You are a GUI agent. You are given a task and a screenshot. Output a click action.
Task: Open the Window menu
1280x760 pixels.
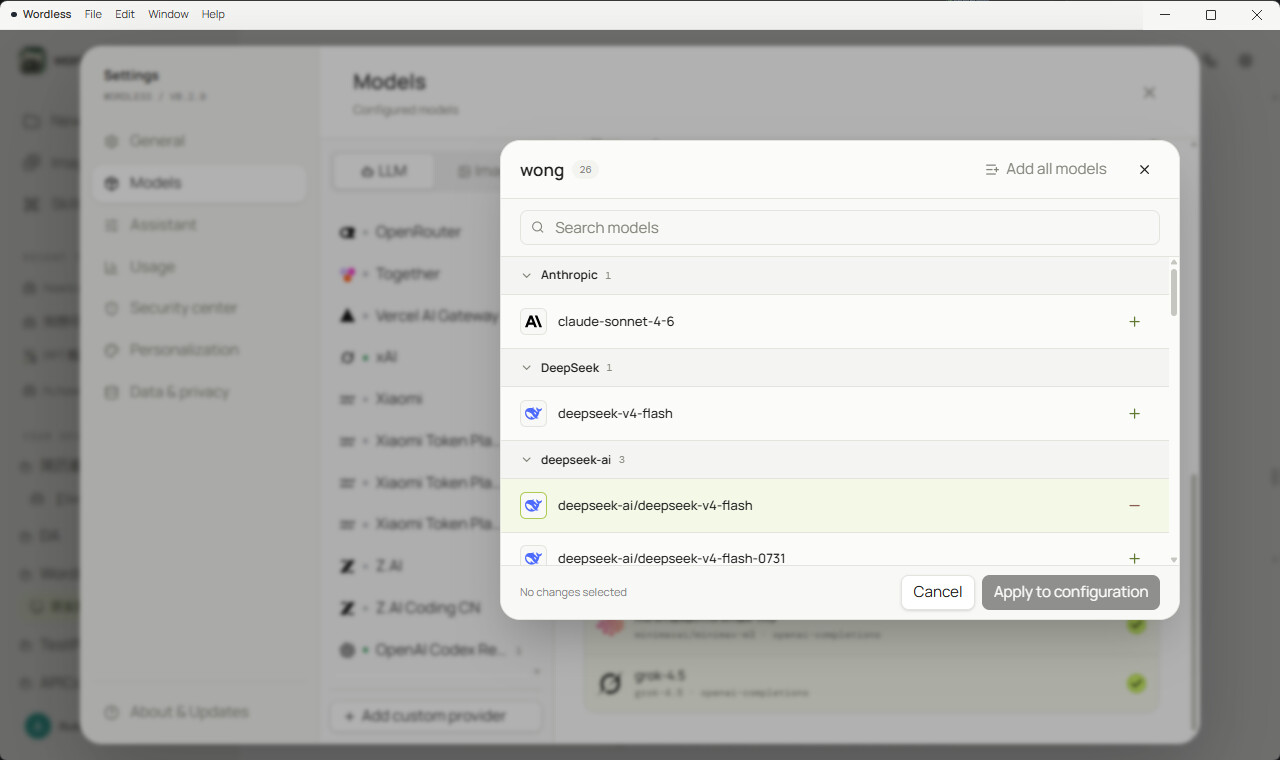[x=168, y=15]
